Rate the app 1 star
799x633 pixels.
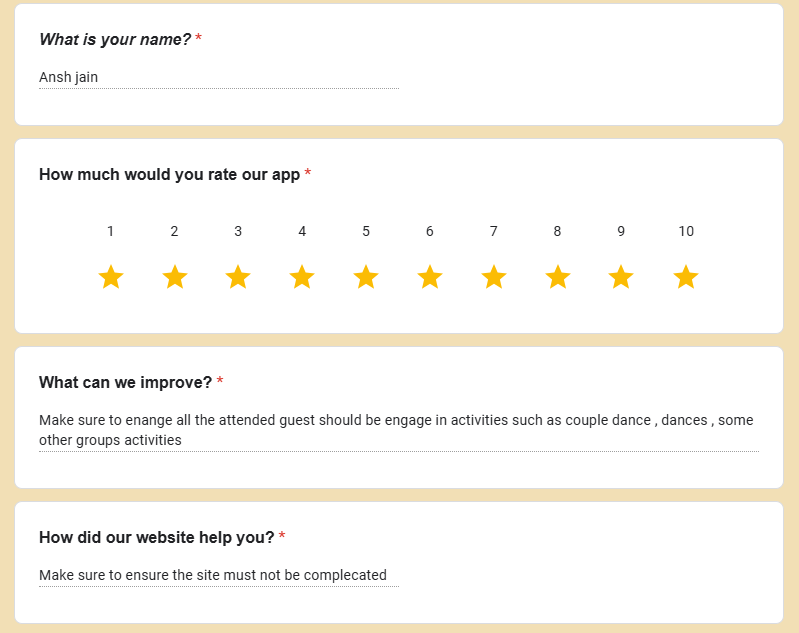(x=111, y=277)
